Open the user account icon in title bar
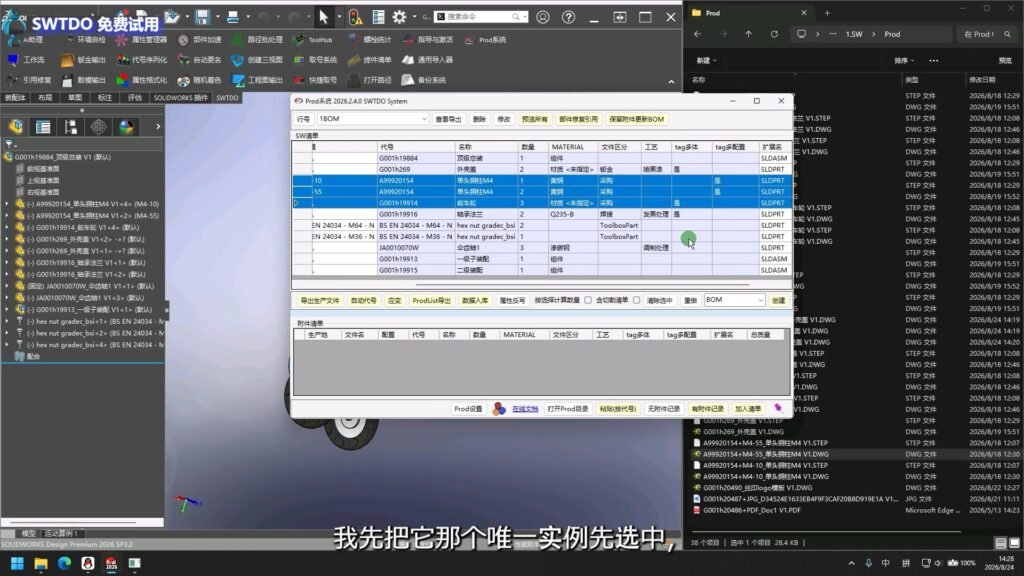 pos(543,17)
